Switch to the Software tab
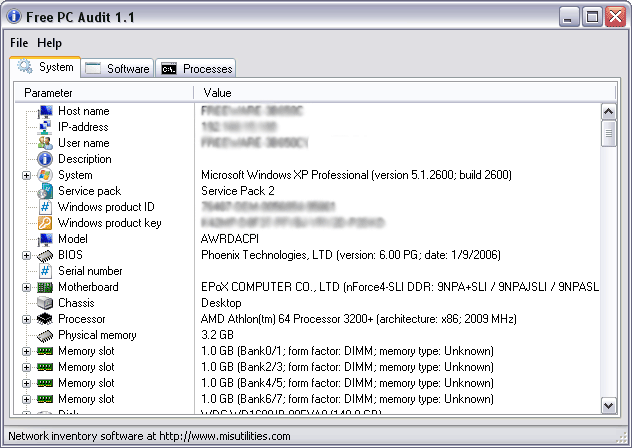This screenshot has width=632, height=448. point(118,69)
